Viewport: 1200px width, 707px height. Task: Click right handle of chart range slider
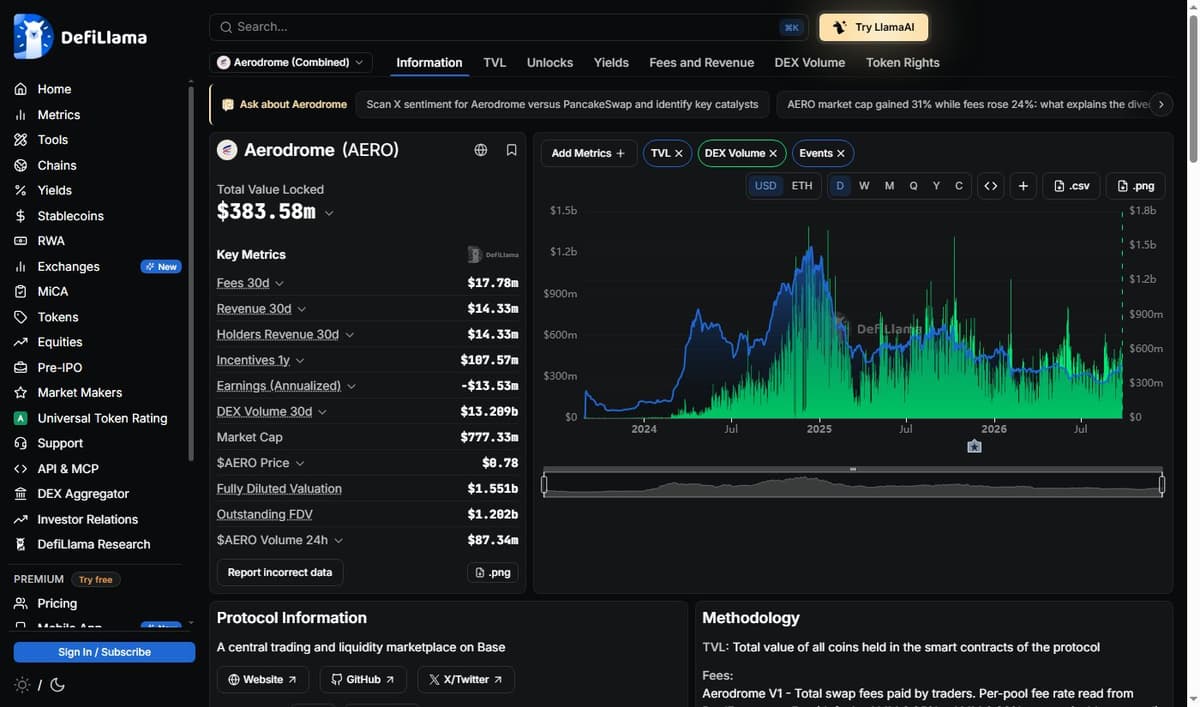(x=1162, y=485)
